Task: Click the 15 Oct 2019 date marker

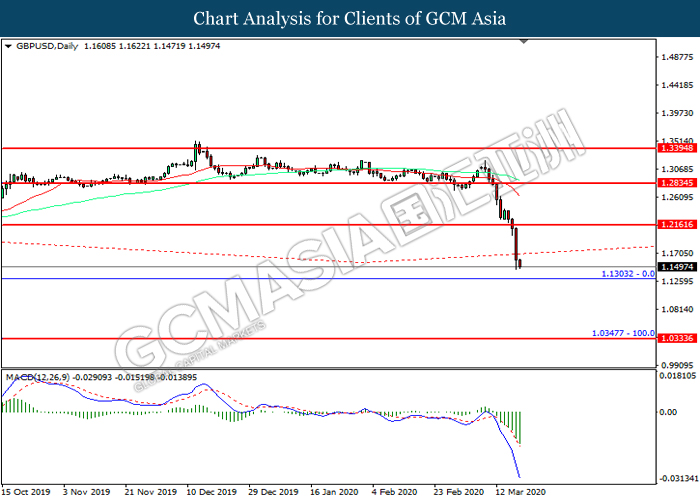Action: pyautogui.click(x=26, y=492)
